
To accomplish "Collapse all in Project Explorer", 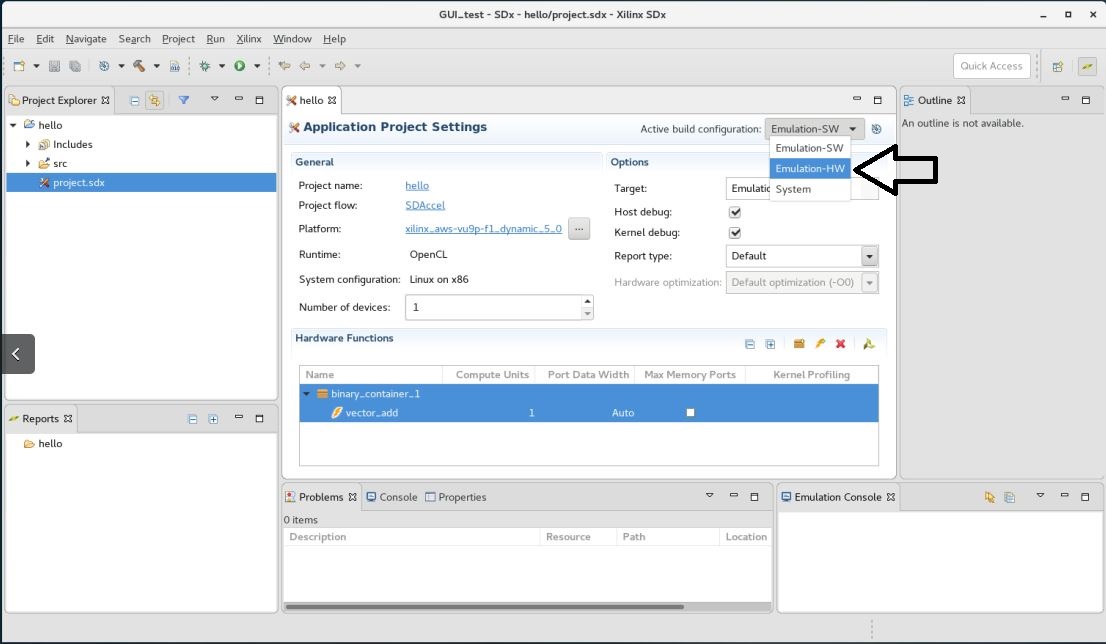I will 134,101.
